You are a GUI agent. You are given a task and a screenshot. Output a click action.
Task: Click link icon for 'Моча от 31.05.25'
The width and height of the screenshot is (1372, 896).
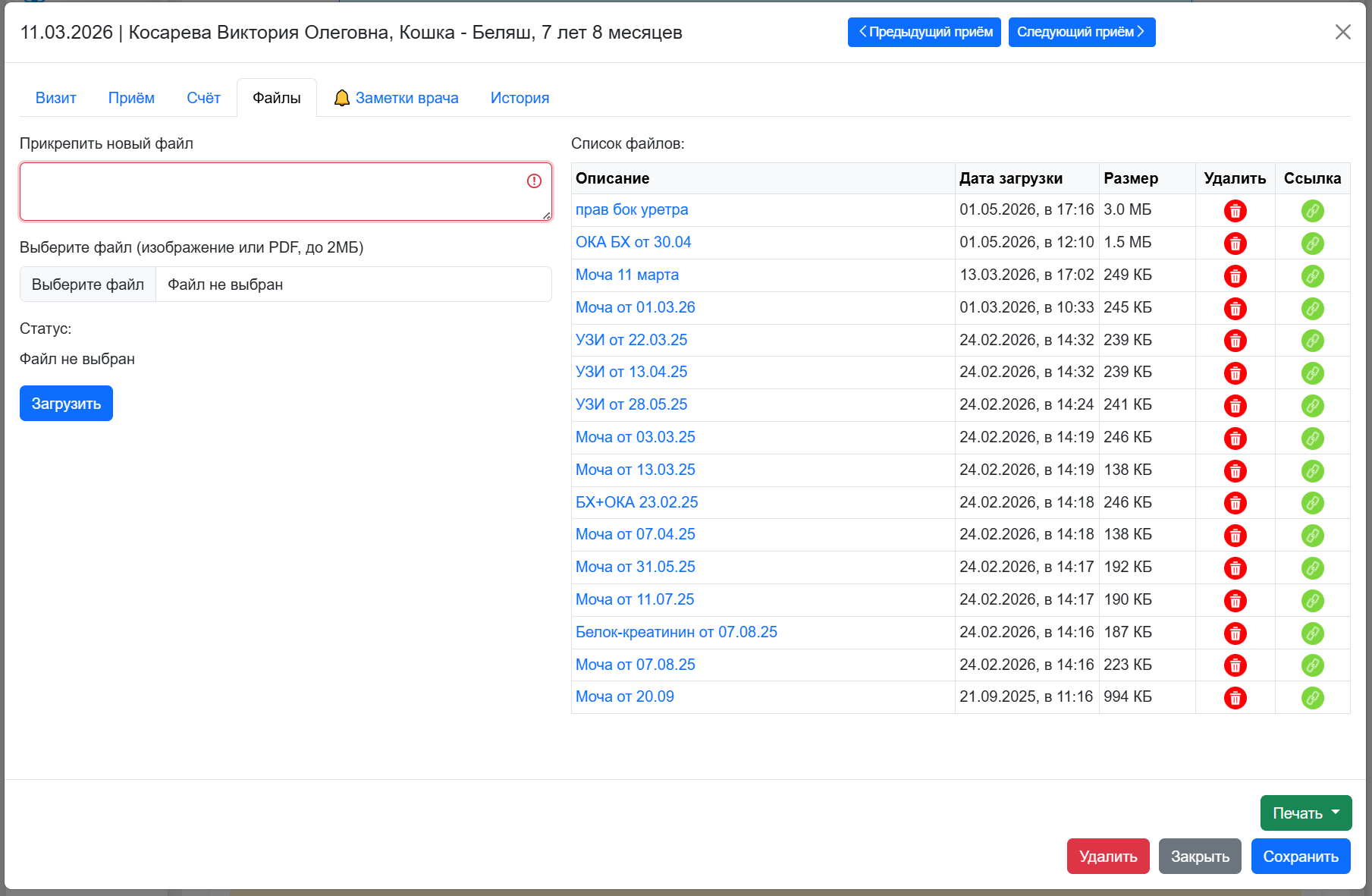1312,568
